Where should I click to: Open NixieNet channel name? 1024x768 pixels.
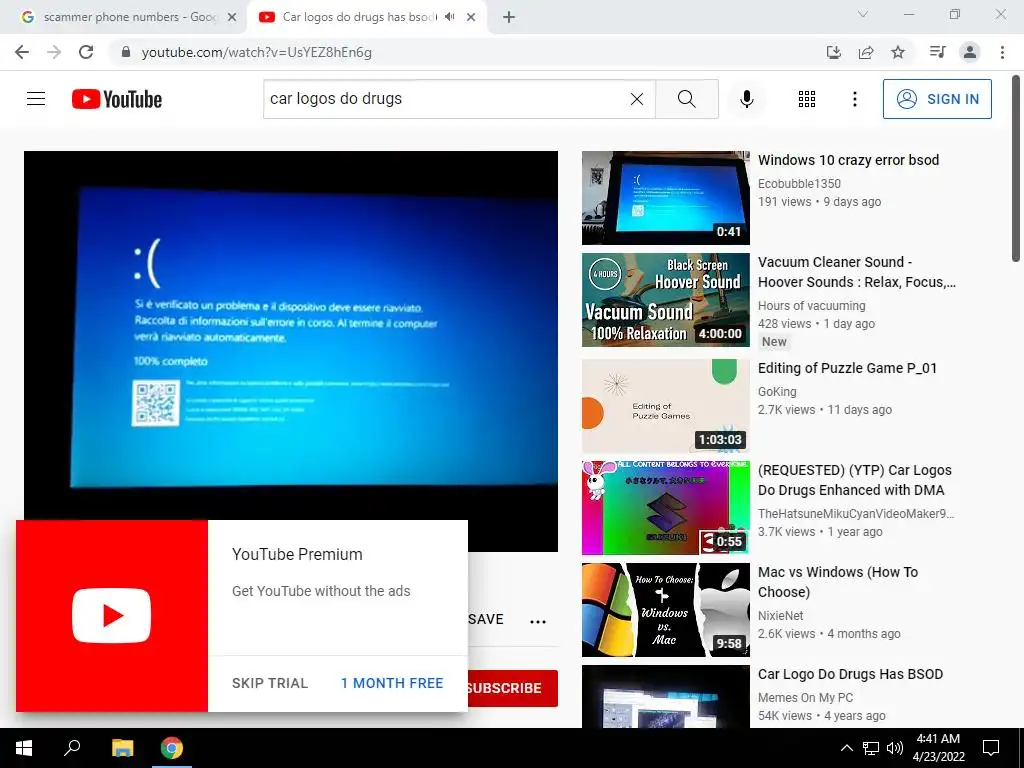780,616
